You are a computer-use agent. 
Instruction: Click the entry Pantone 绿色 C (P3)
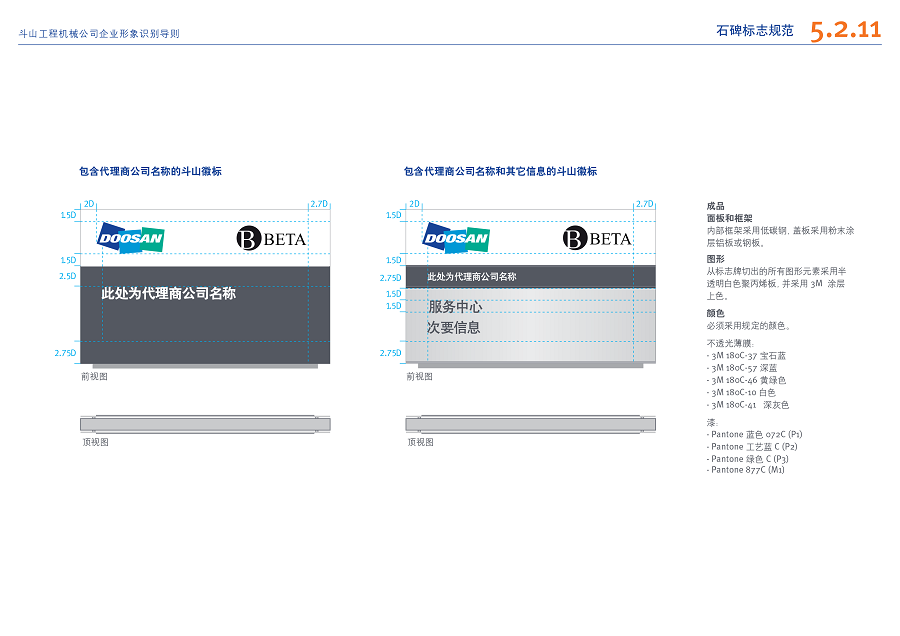pyautogui.click(x=747, y=459)
